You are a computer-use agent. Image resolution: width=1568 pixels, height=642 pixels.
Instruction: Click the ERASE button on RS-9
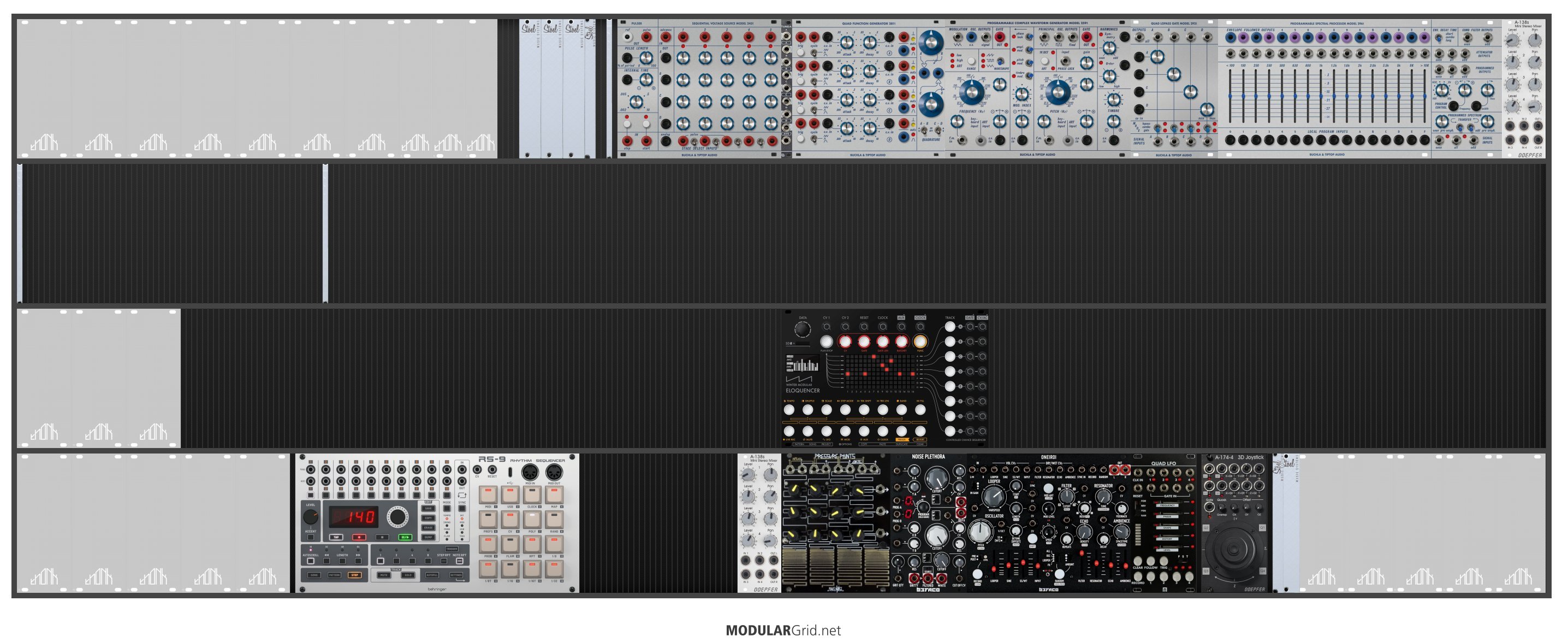point(429,527)
